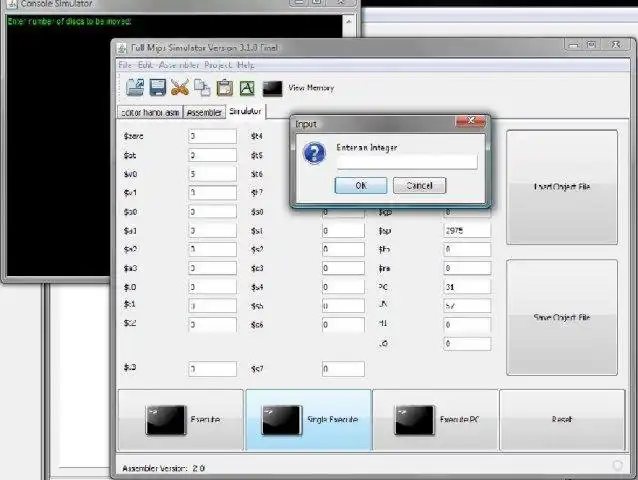Switch to the Assembler tab
Viewport: 638px width, 480px height.
click(x=204, y=112)
